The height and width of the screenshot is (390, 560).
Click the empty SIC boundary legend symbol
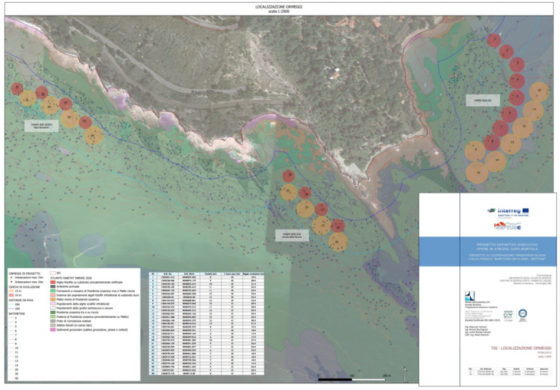click(53, 272)
